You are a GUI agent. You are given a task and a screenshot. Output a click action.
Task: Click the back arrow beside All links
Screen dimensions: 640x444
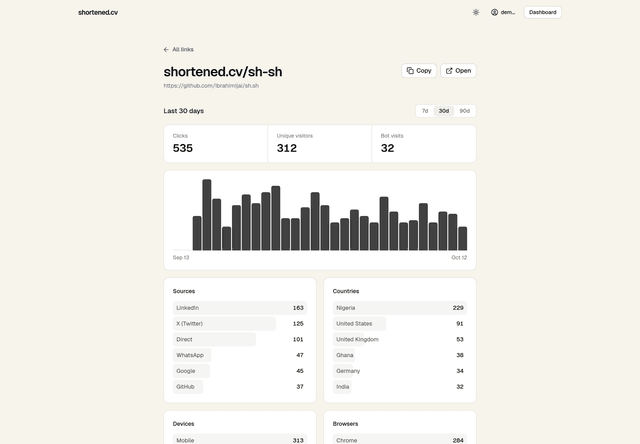coord(166,49)
